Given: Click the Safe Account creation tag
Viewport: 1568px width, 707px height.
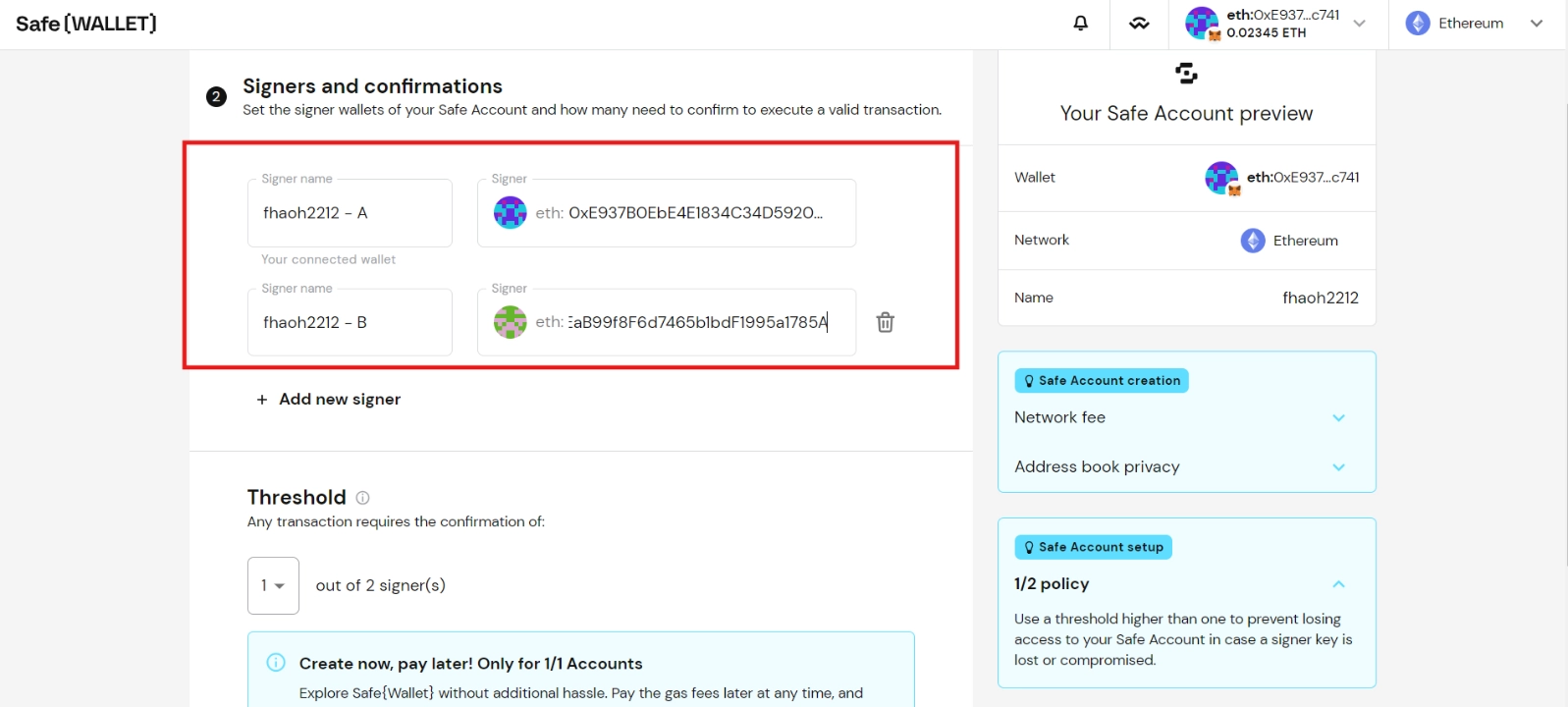Looking at the screenshot, I should [x=1102, y=380].
